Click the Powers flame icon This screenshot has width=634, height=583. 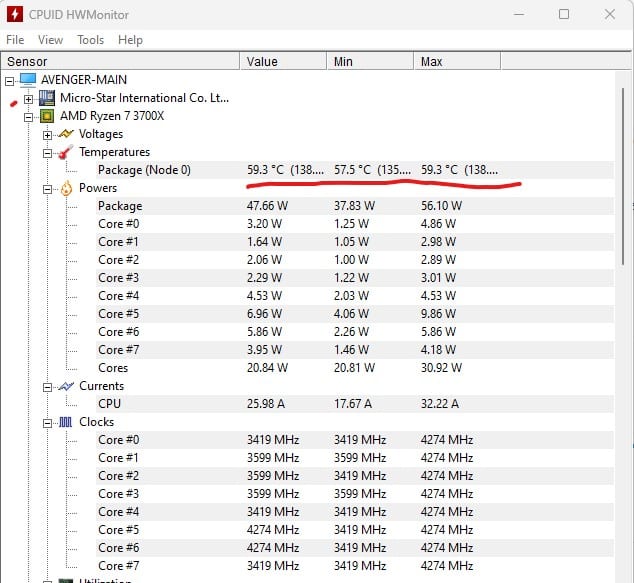click(x=66, y=188)
